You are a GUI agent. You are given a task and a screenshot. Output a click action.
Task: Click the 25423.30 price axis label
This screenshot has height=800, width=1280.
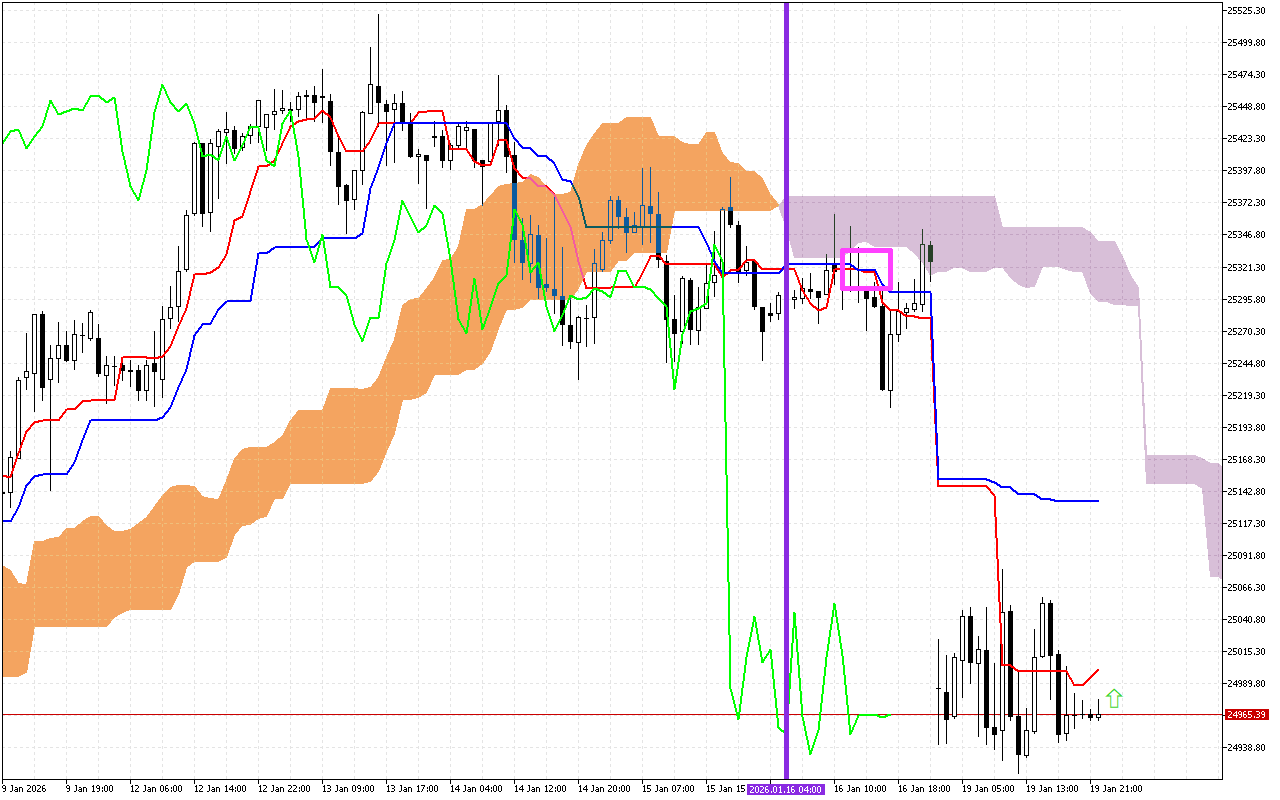click(x=1246, y=139)
